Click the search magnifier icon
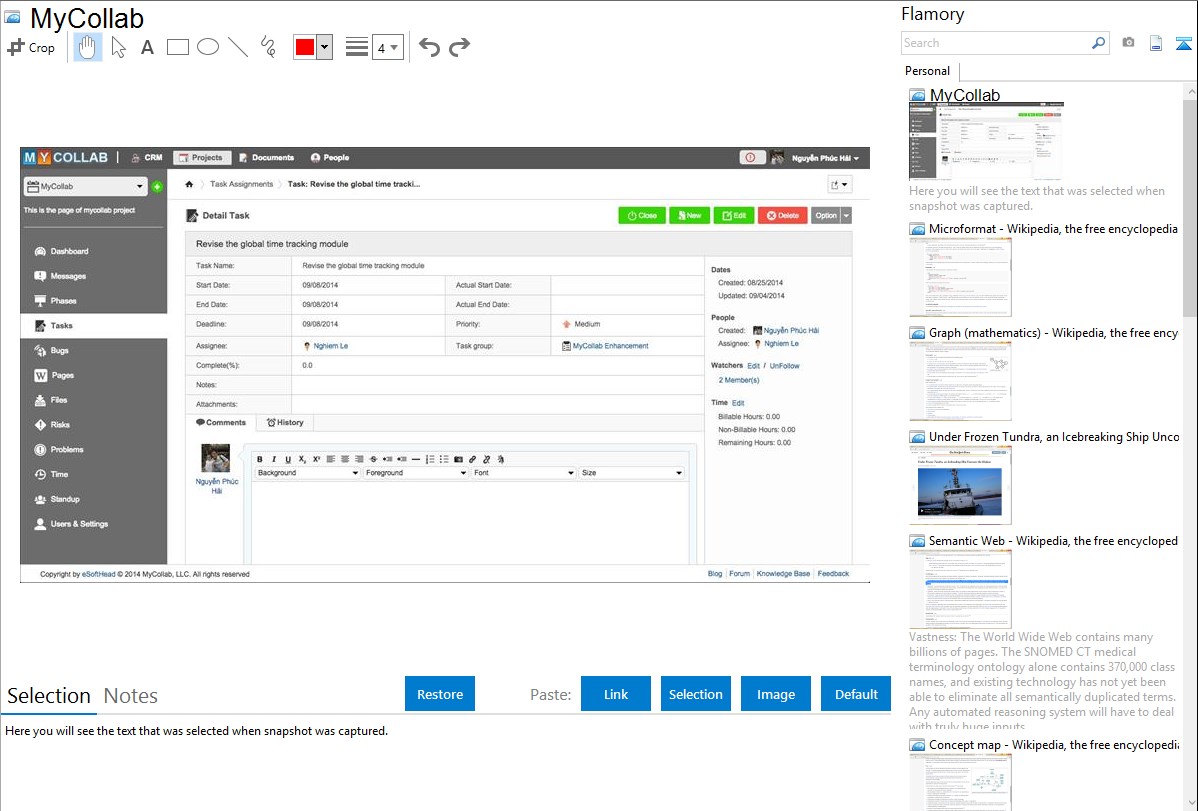Viewport: 1198px width, 811px height. tap(1098, 43)
